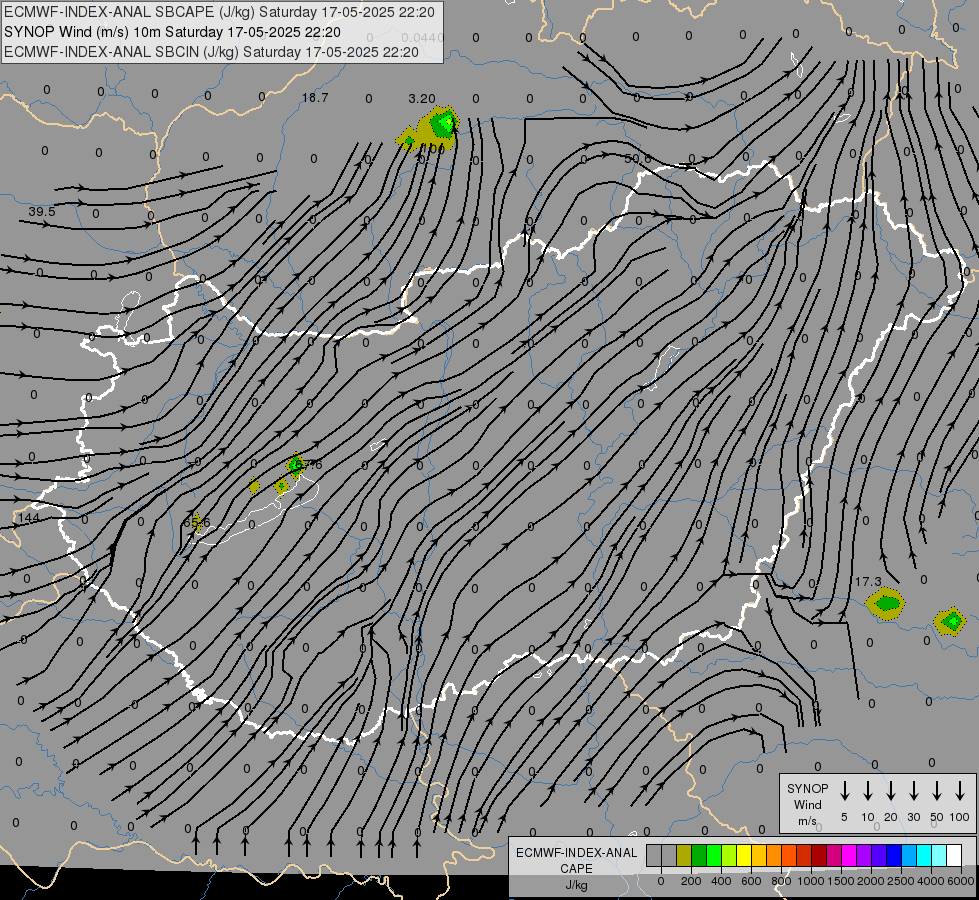Click the J/kg unit label in legend
Image resolution: width=979 pixels, height=900 pixels.
(x=576, y=885)
